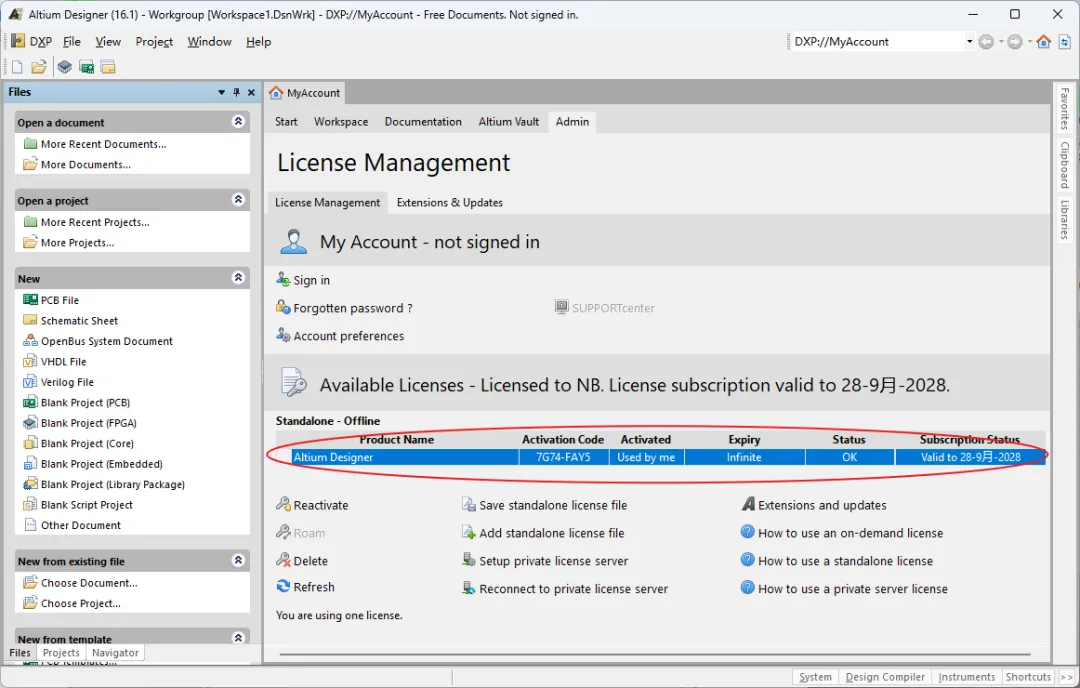Open the Libraries side panel
Screen dimensions: 1080x688
point(1064,220)
